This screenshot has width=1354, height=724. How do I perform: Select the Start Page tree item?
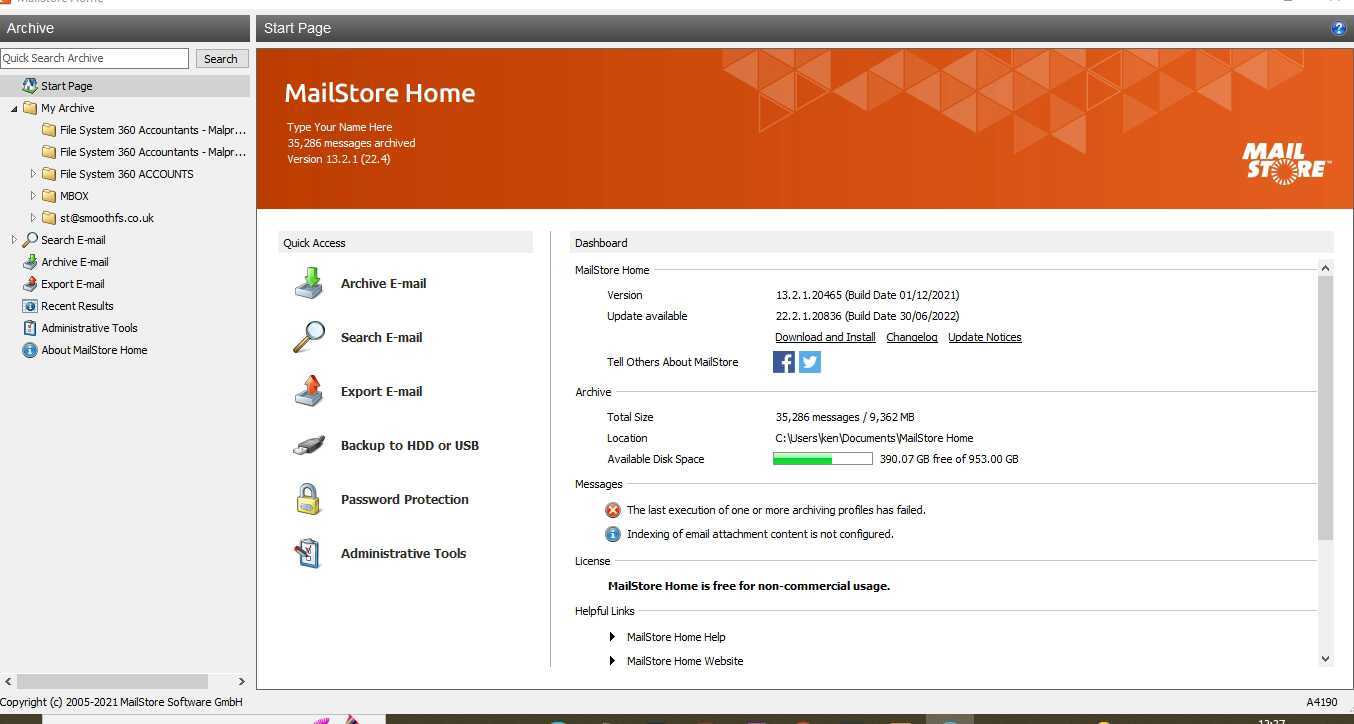click(x=66, y=85)
